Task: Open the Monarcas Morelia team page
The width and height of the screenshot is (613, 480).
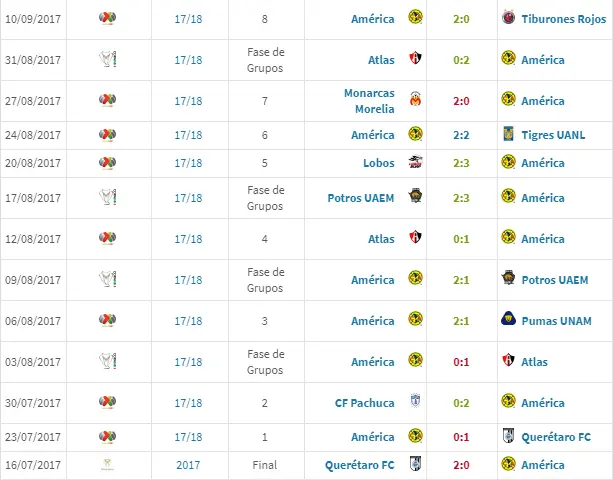Action: coord(369,101)
